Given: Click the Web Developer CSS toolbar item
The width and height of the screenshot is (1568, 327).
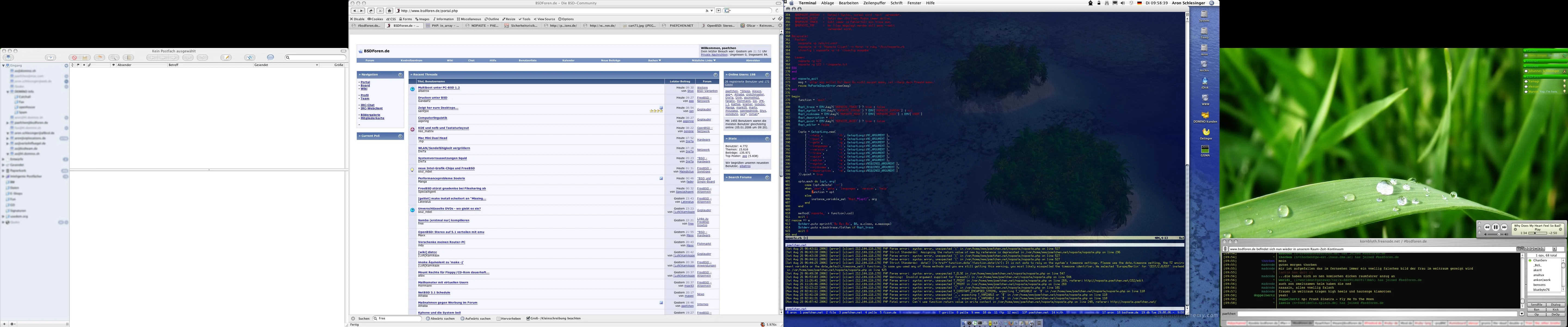Looking at the screenshot, I should point(391,19).
